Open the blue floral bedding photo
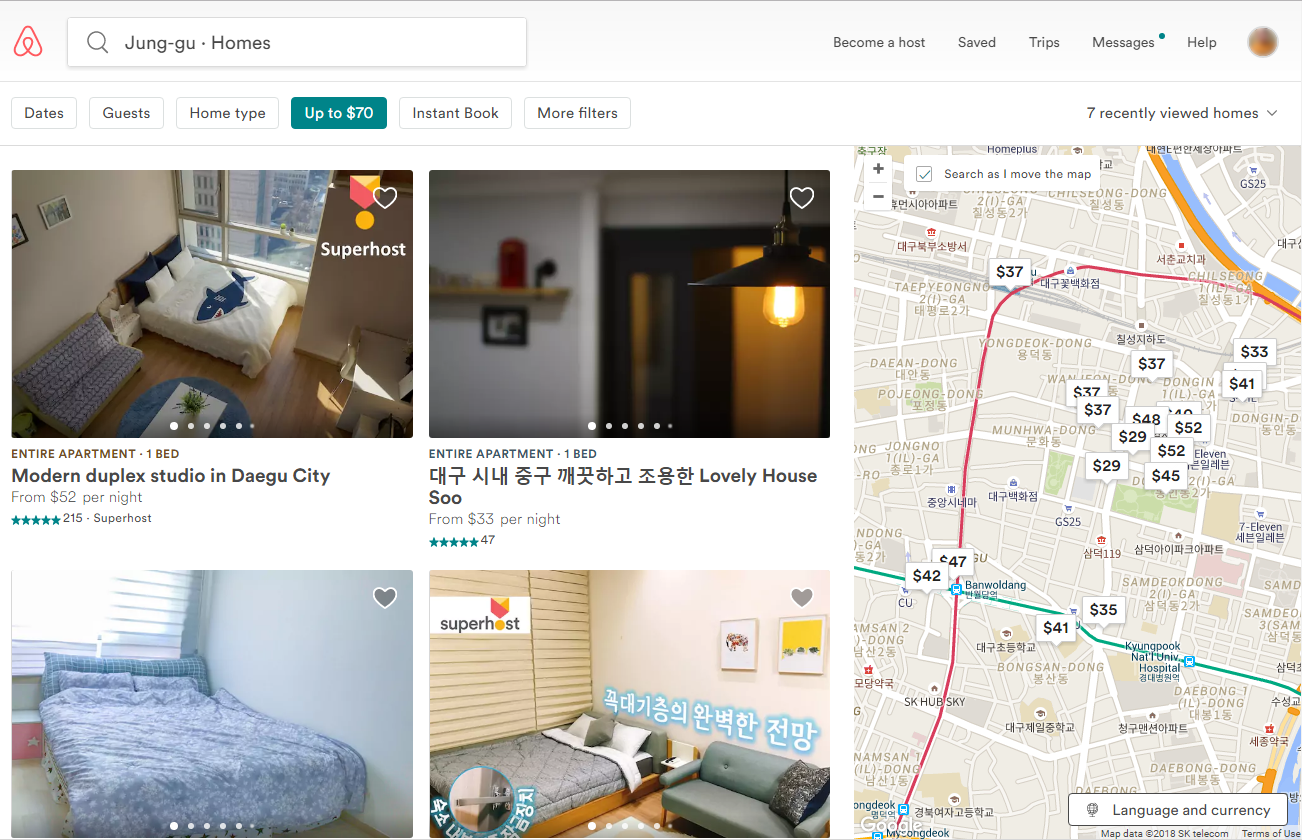Screen dimensions: 1302x840 point(212,704)
